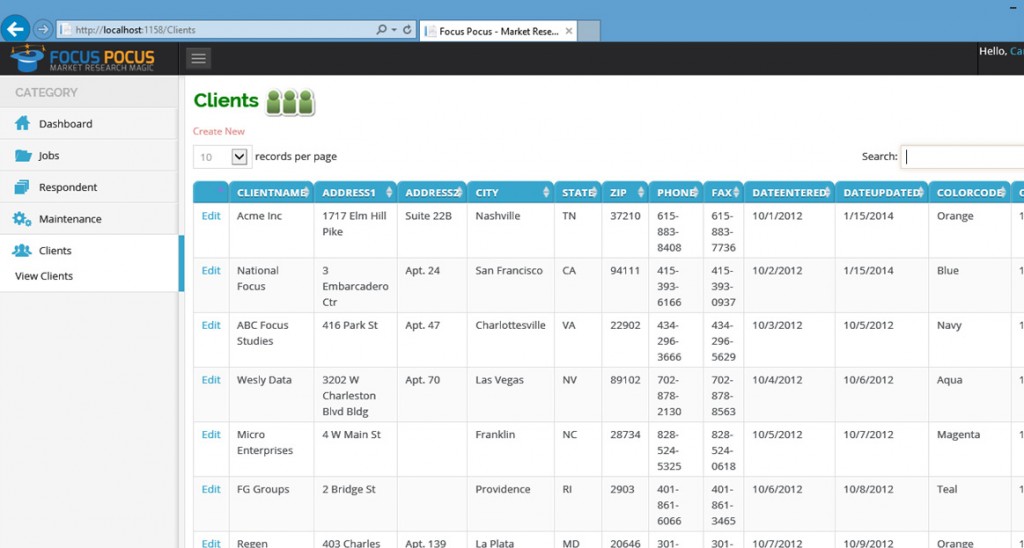Sort table by CITY column
The image size is (1024, 548).
[x=510, y=192]
